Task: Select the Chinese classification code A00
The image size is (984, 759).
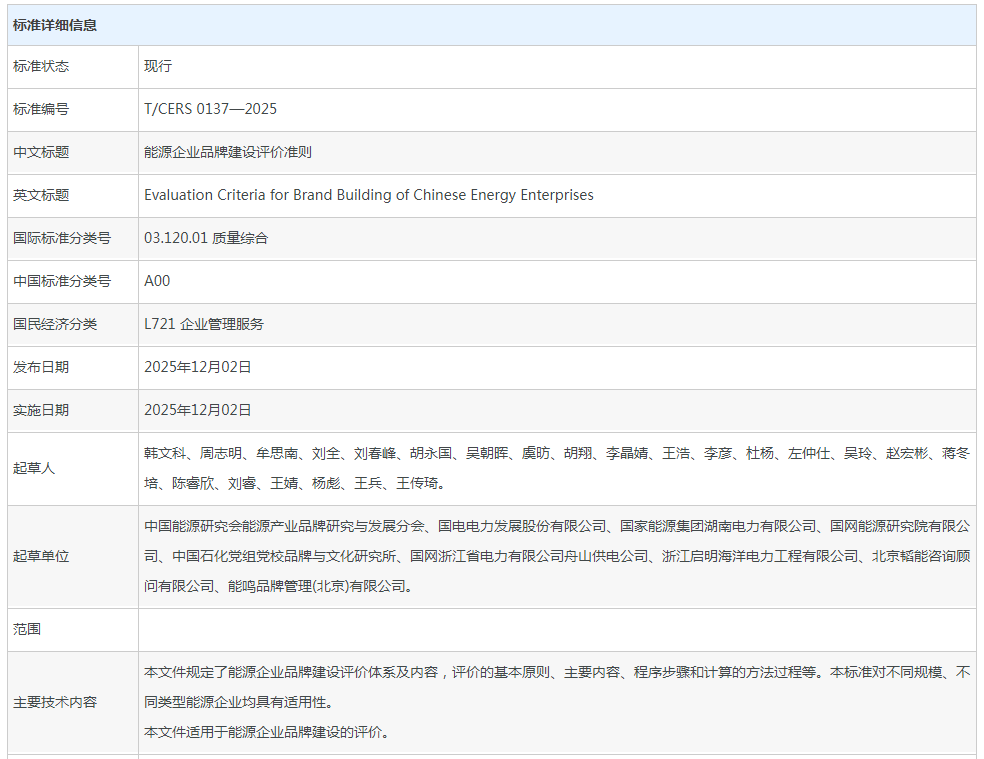Action: [156, 281]
